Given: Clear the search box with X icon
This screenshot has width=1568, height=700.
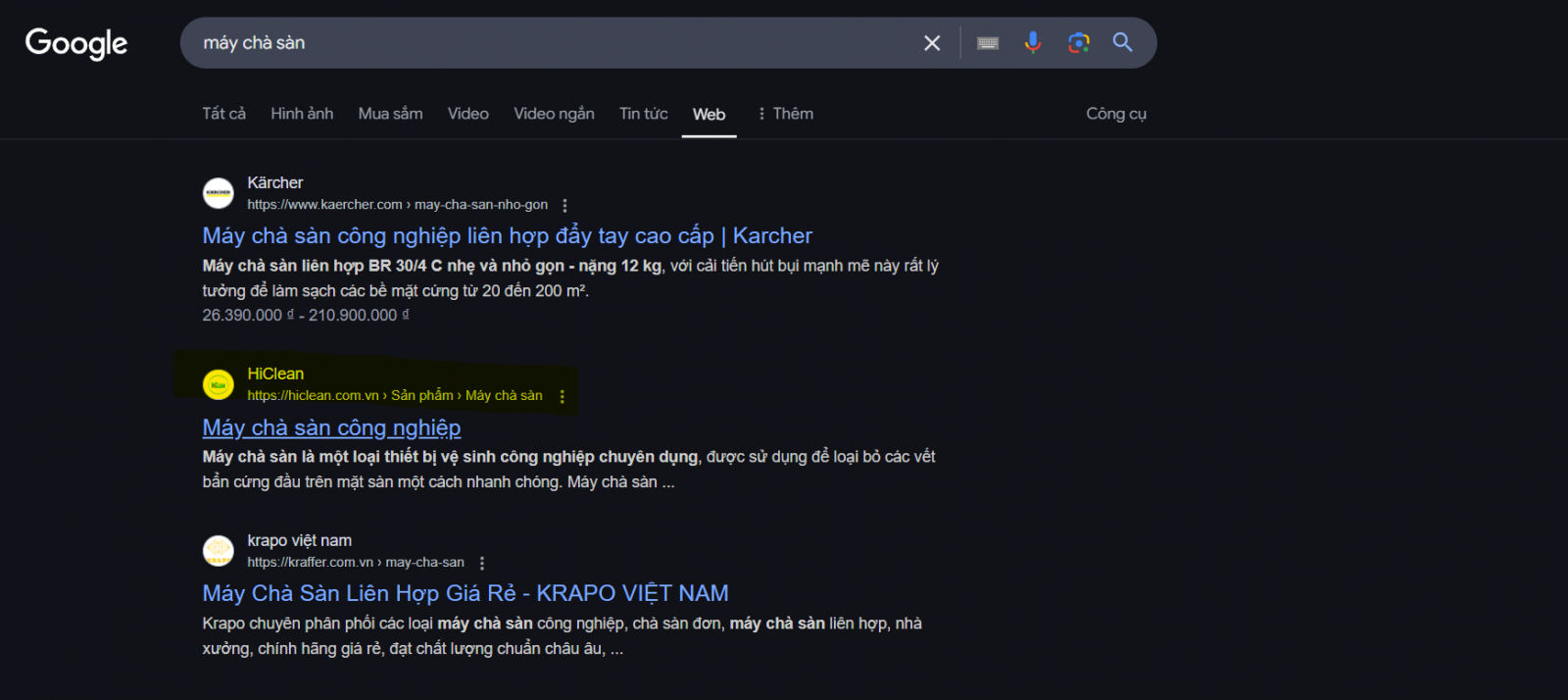Looking at the screenshot, I should tap(932, 43).
